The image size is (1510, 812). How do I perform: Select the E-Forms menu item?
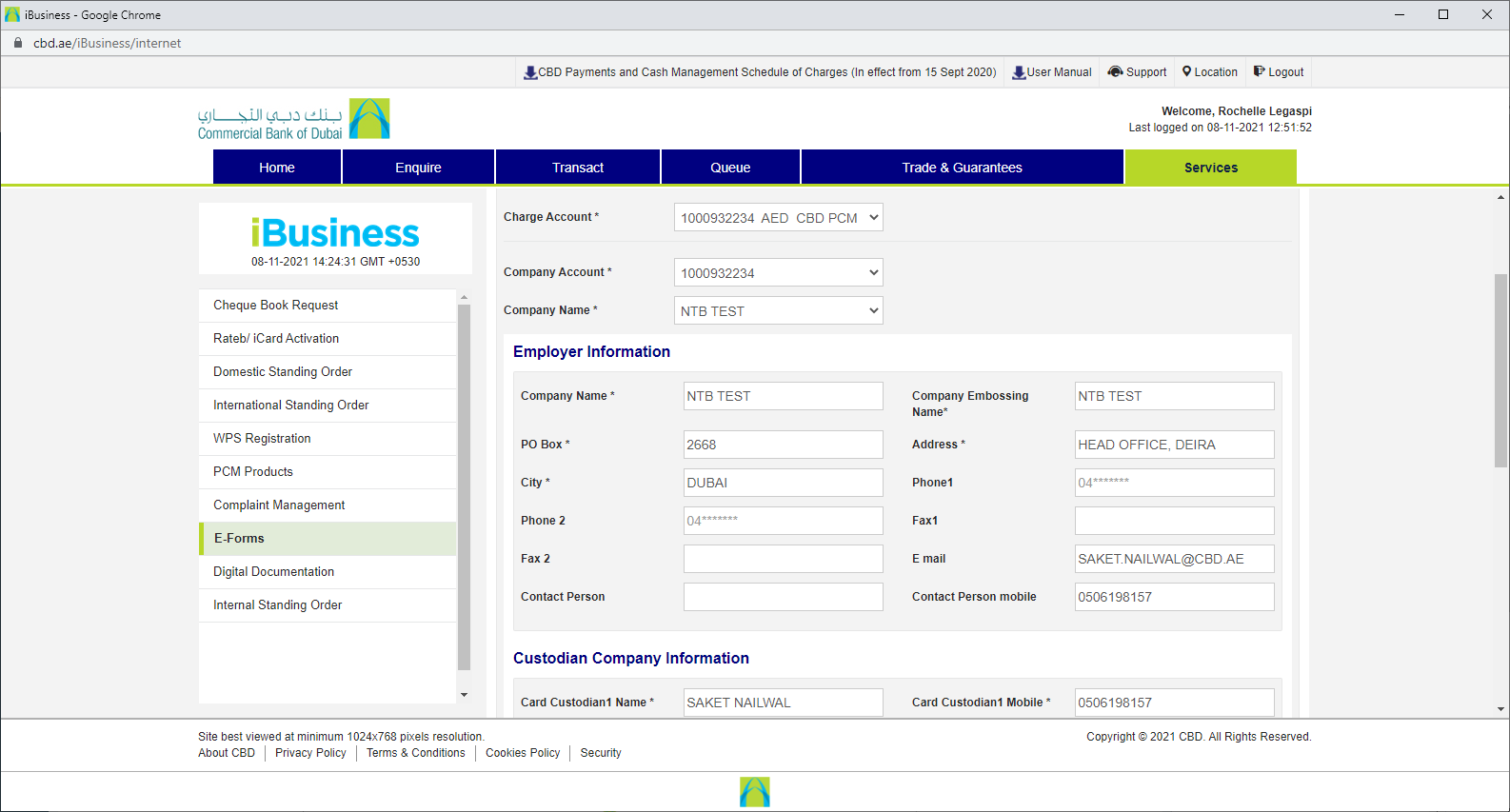[x=328, y=539]
